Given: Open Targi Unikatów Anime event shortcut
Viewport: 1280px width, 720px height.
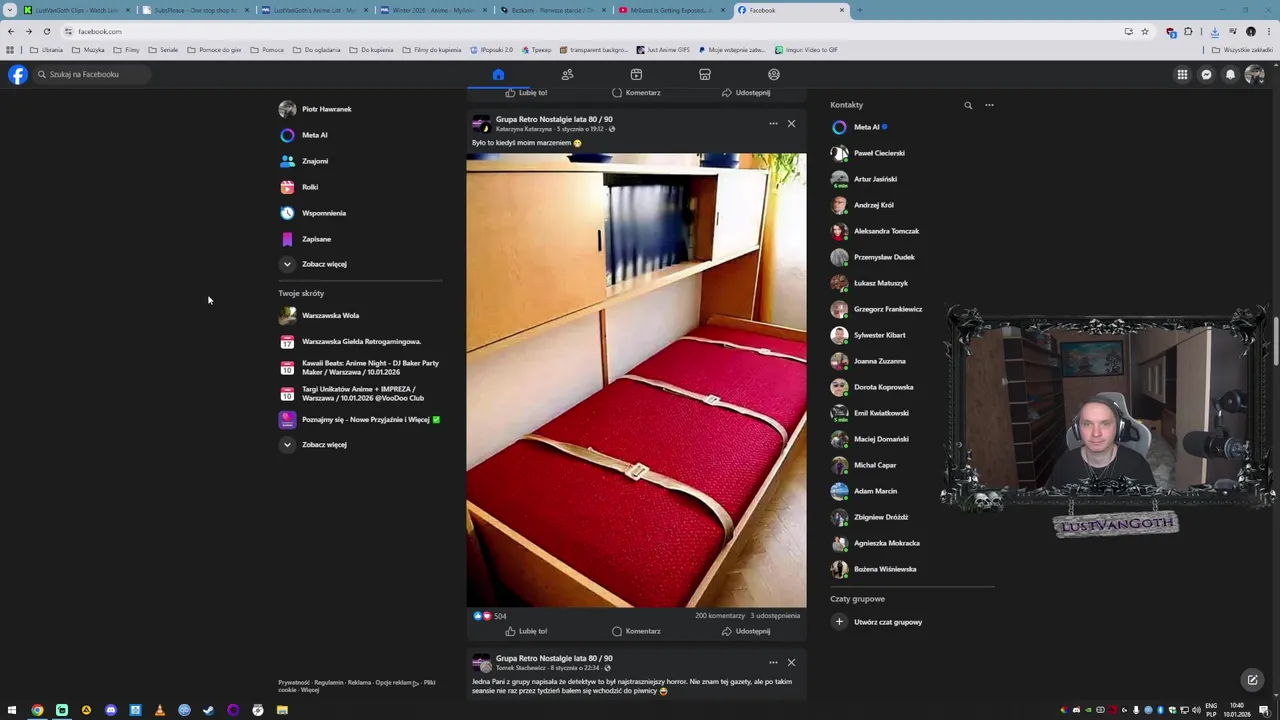Looking at the screenshot, I should click(x=360, y=393).
